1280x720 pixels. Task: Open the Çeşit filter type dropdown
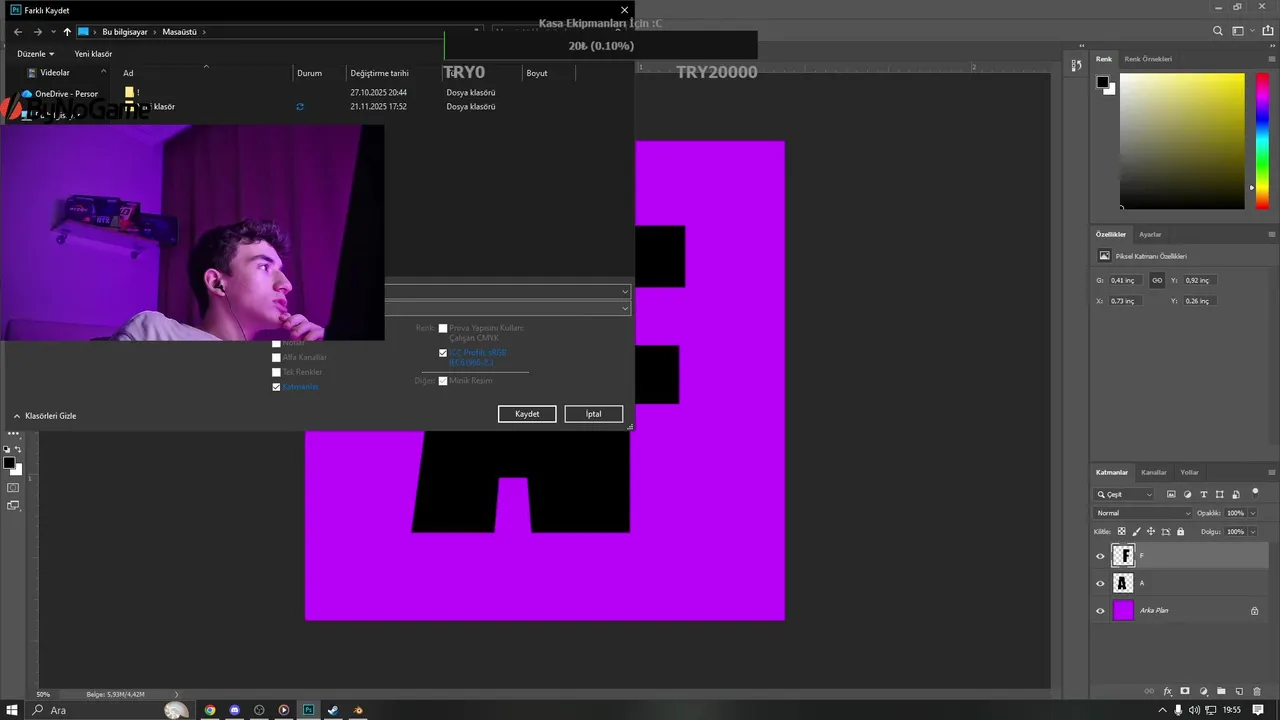(1125, 494)
